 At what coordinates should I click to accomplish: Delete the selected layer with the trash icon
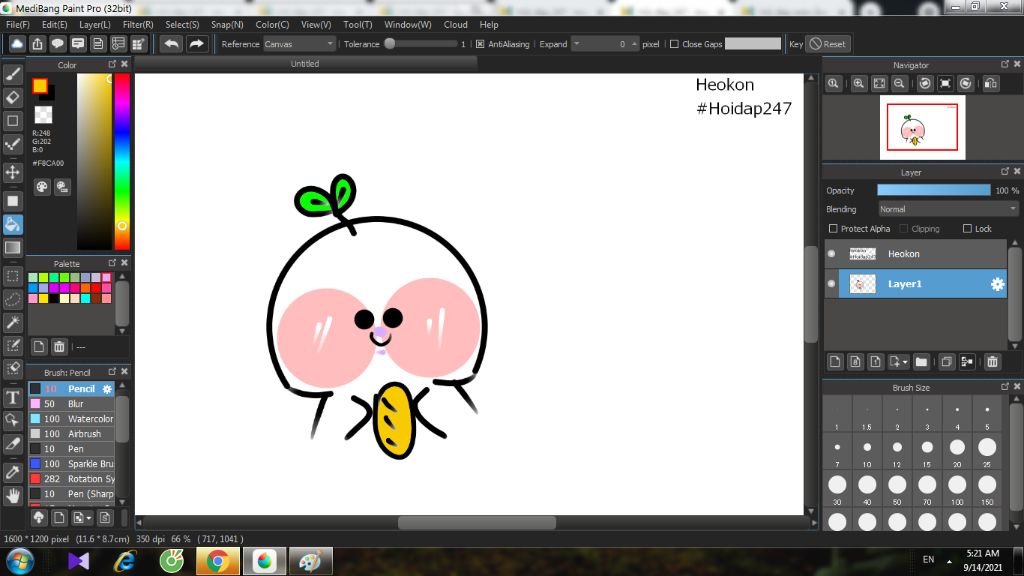pos(993,362)
